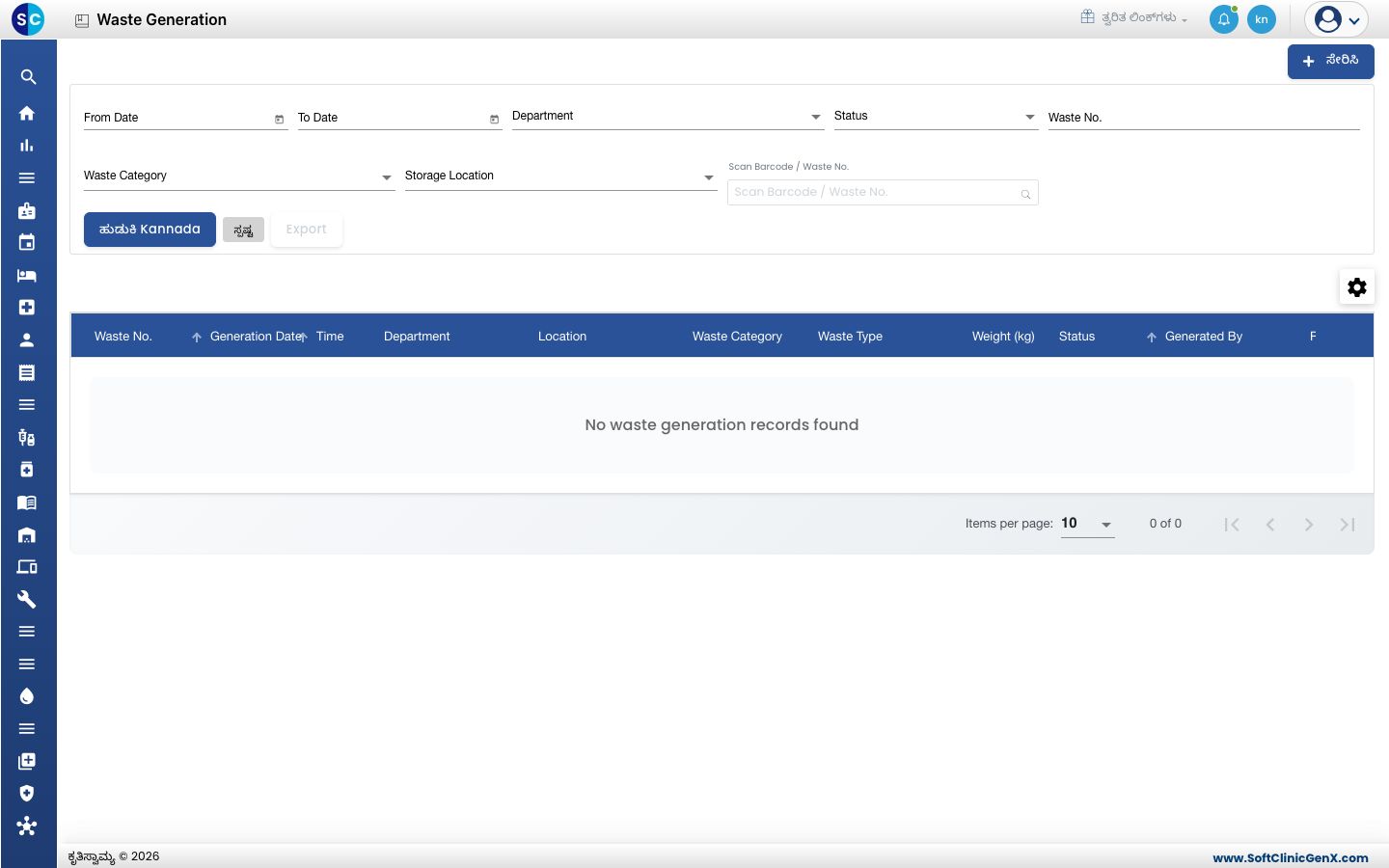Viewport: 1389px width, 868px height.
Task: Open the bar chart icon in the sidebar
Action: click(27, 146)
